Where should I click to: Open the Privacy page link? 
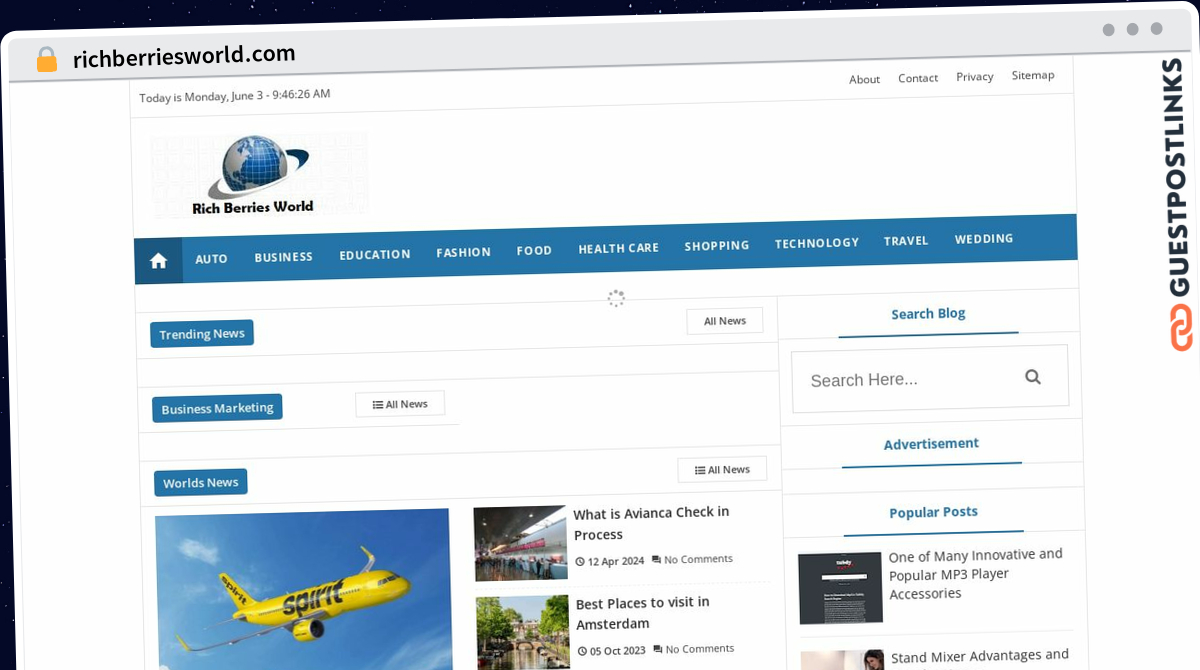point(975,76)
